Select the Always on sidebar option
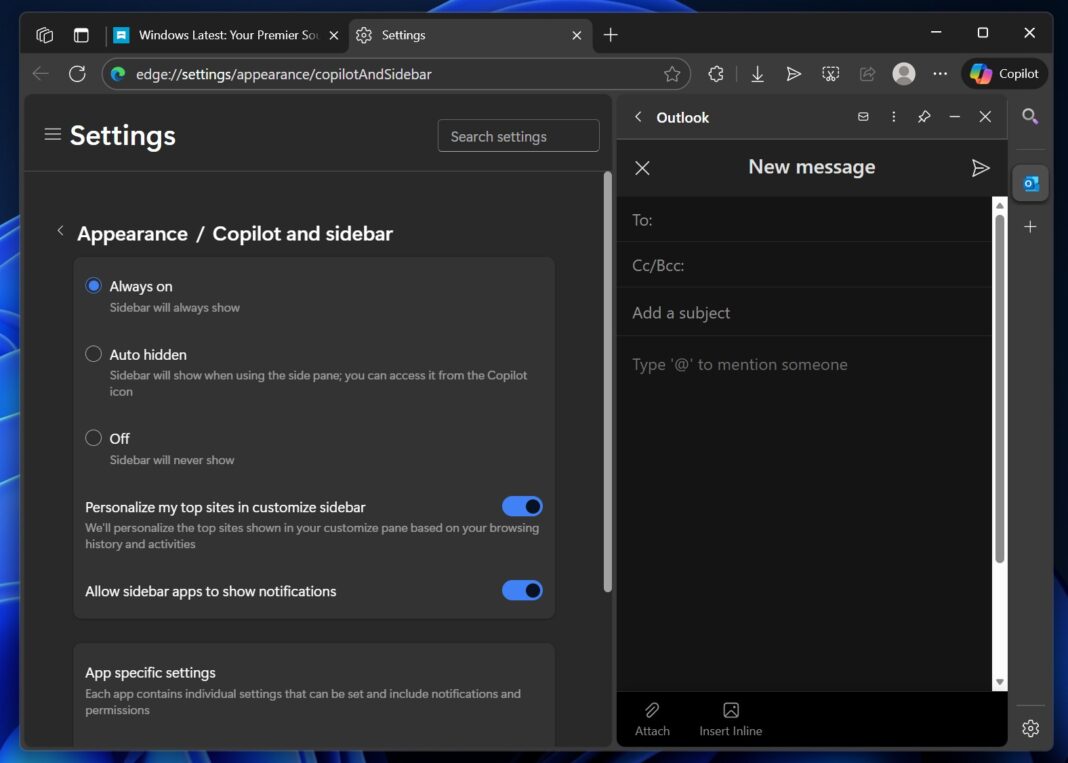Screen dimensions: 1068x763 tap(93, 284)
